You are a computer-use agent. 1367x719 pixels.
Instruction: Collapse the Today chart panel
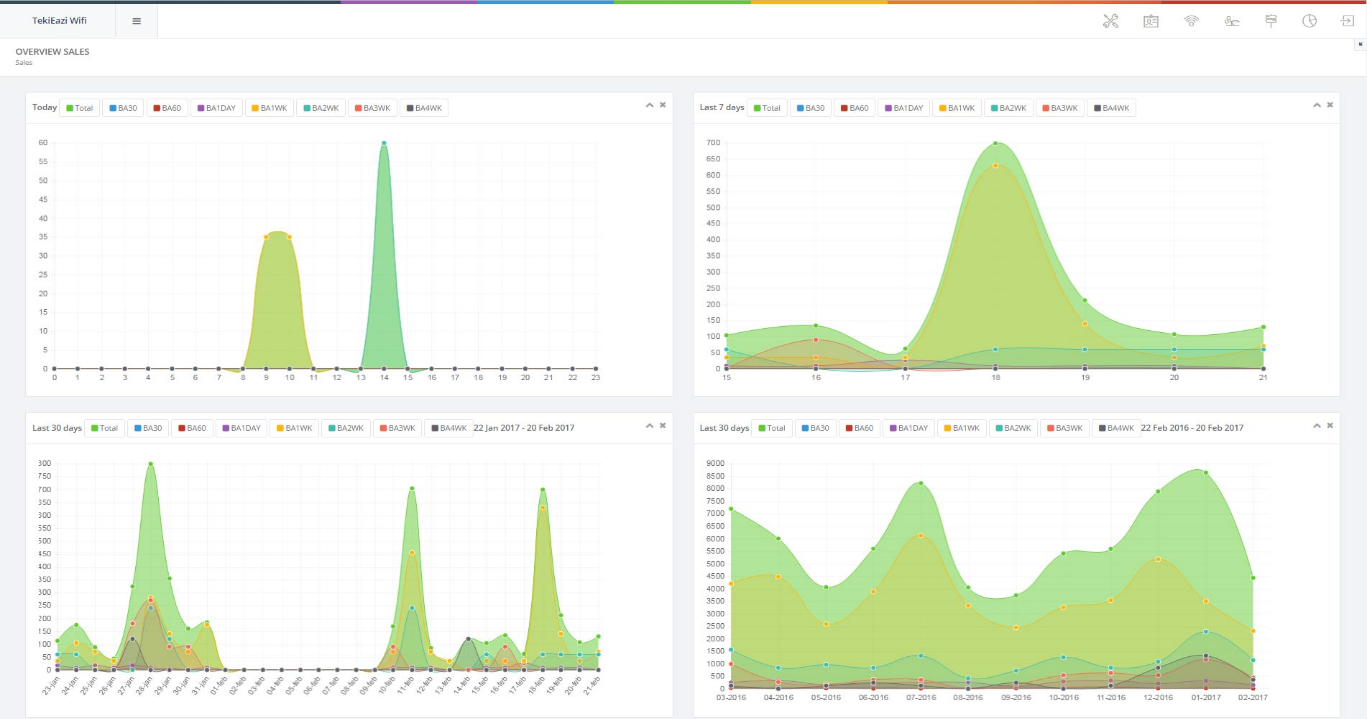(x=649, y=104)
